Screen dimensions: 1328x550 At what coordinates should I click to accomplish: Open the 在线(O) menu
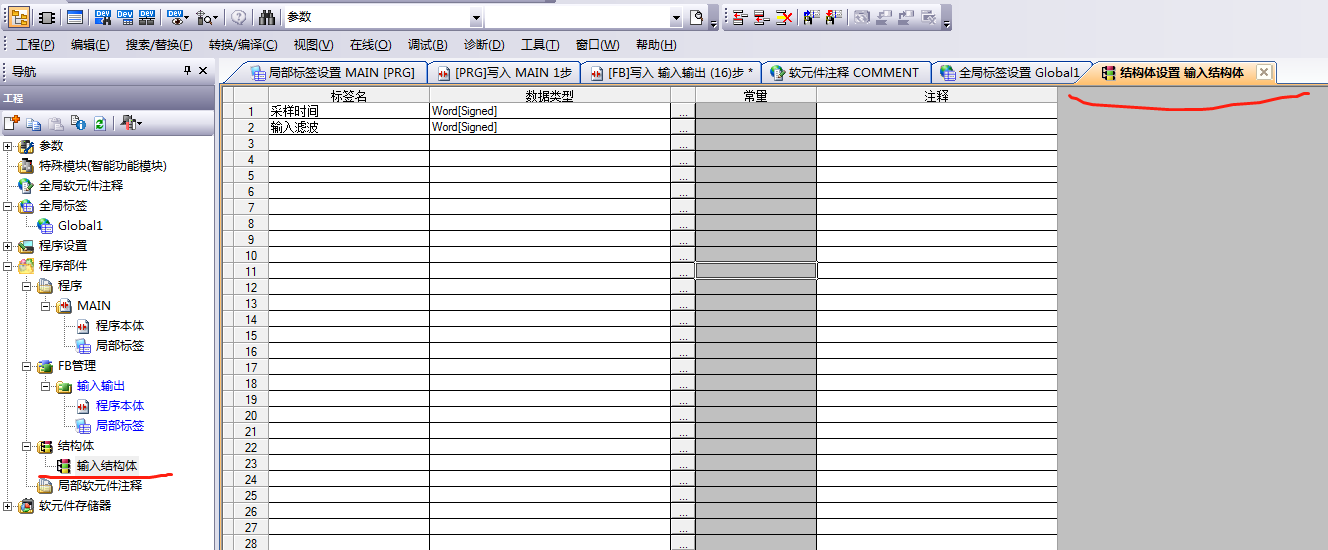click(x=370, y=45)
